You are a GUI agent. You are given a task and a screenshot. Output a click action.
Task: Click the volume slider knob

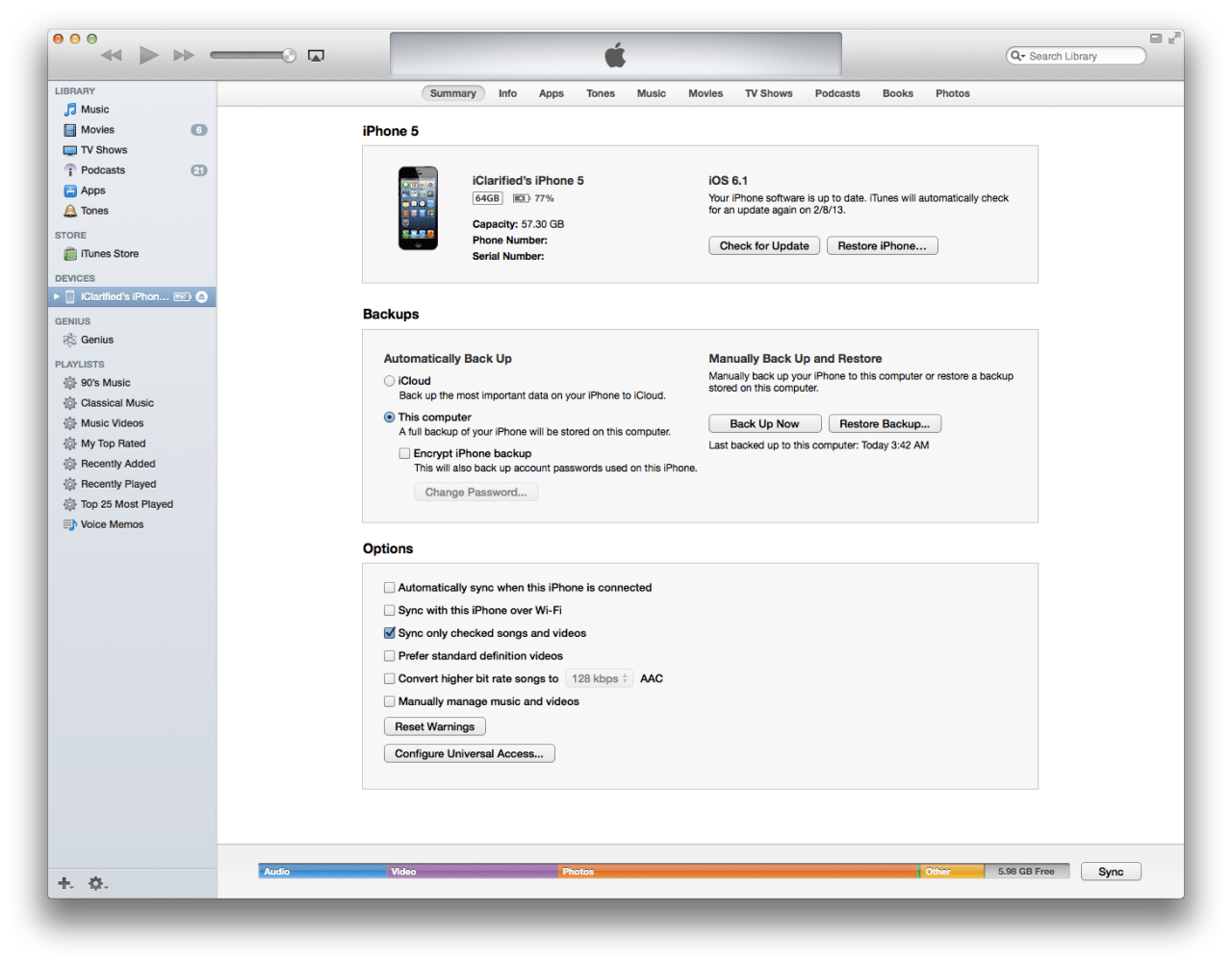tap(289, 56)
